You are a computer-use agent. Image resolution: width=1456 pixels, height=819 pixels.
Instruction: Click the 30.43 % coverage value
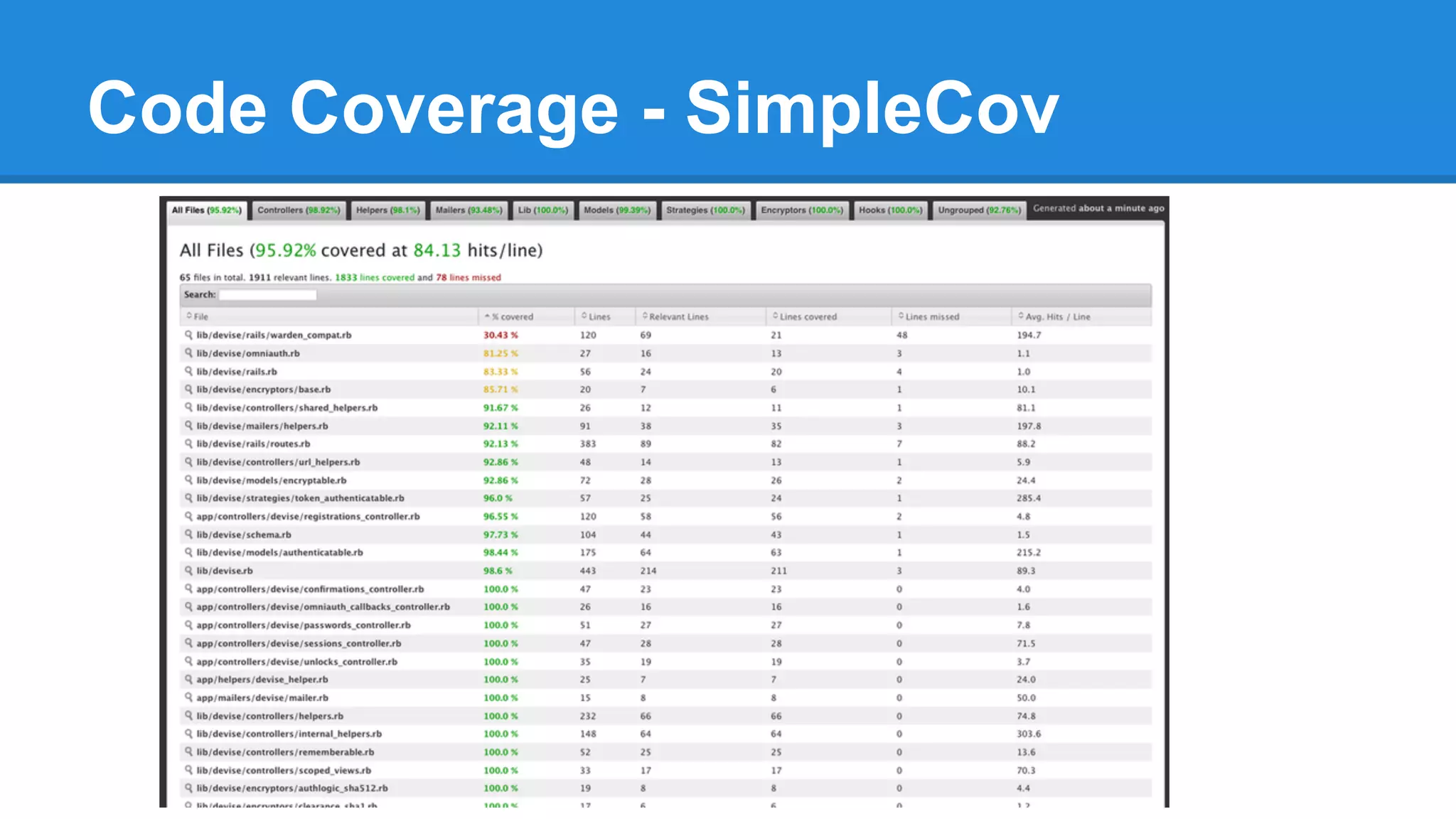click(x=500, y=335)
